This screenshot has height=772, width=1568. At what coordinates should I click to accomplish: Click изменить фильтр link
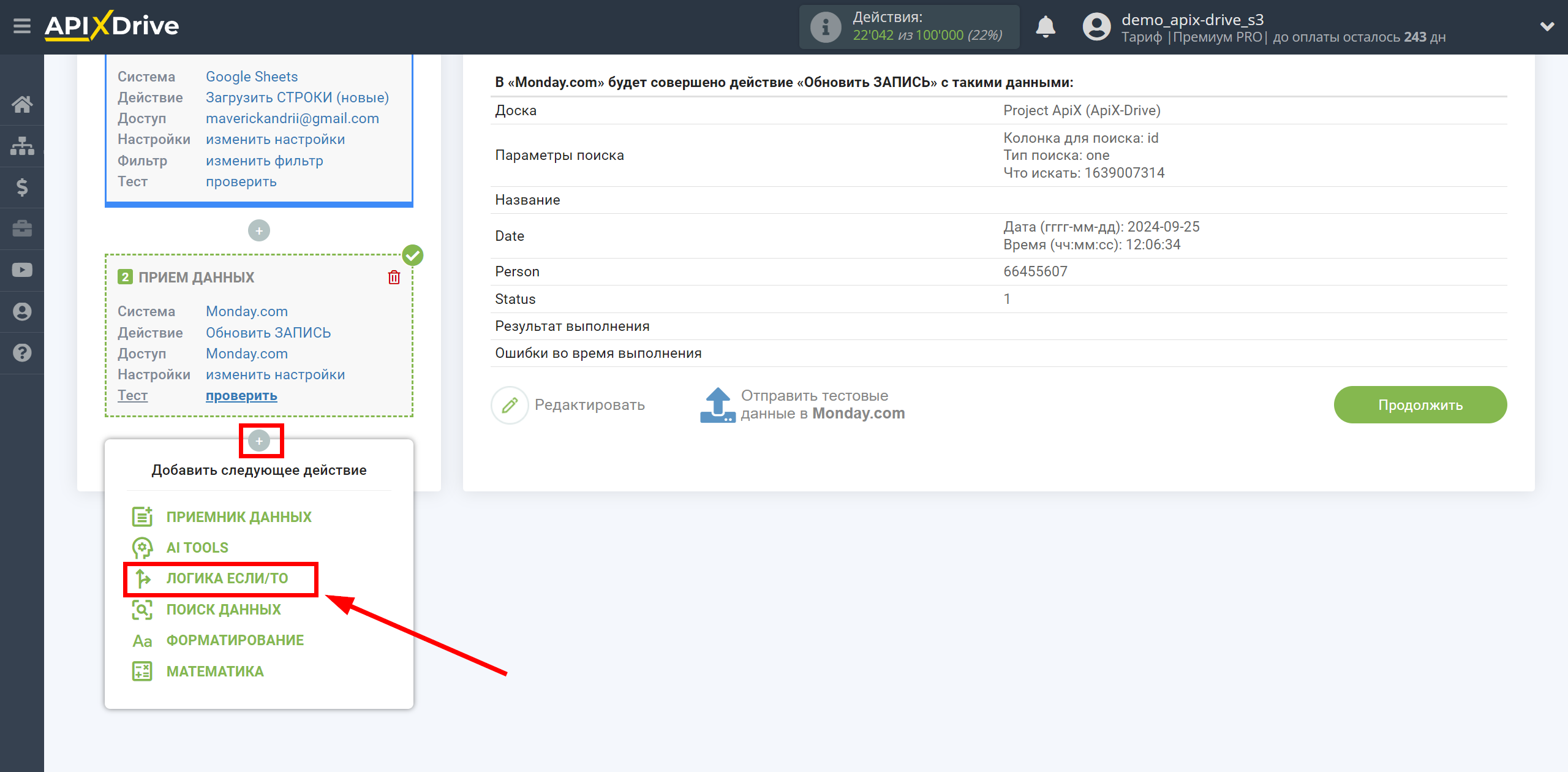click(x=264, y=161)
